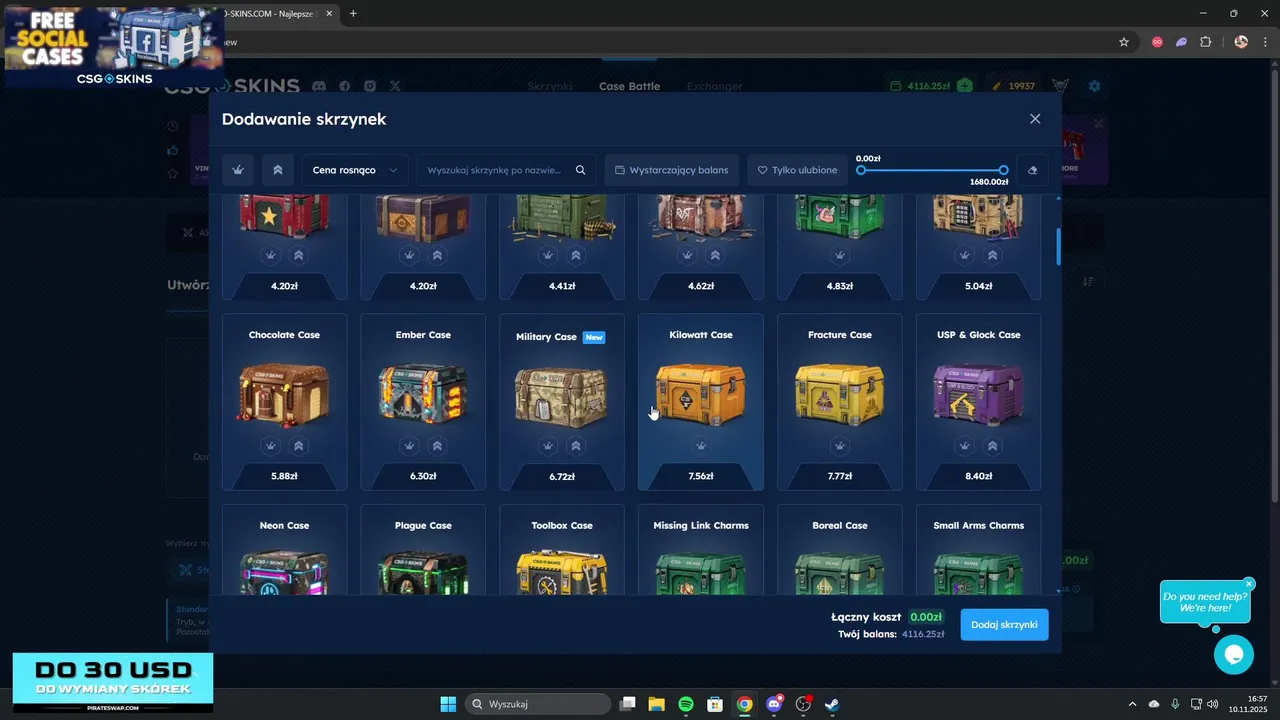Open the browser extensions puzzle icon
Screen dimensions: 1280x720
[x=1205, y=42]
